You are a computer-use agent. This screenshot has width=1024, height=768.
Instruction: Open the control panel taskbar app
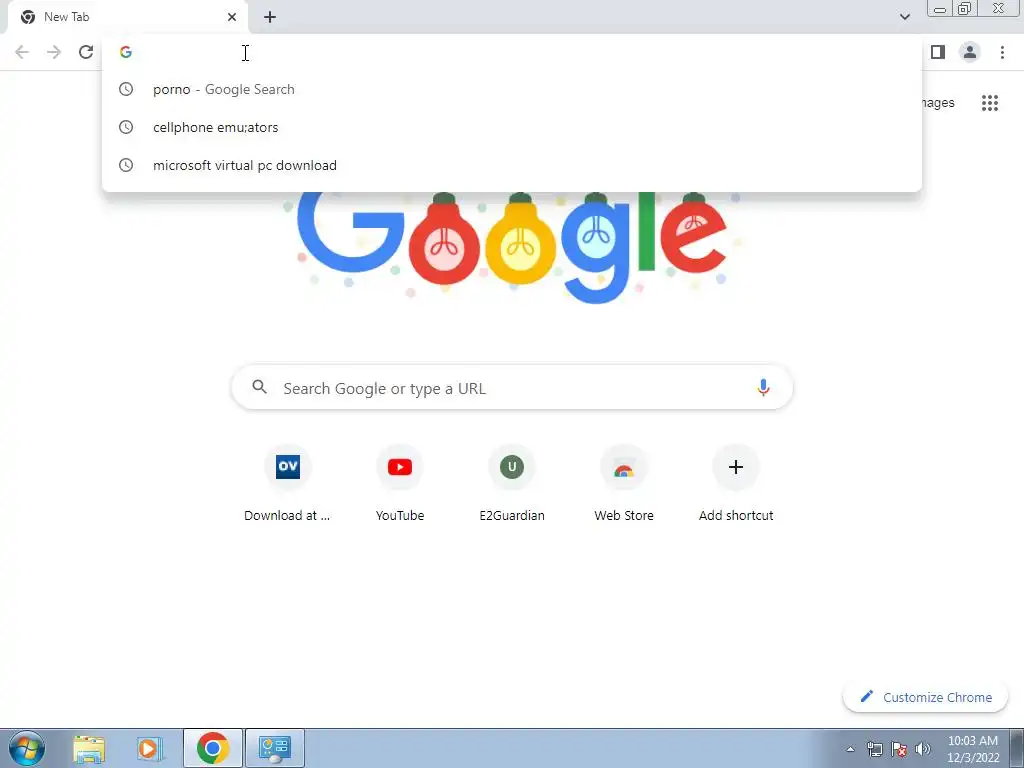point(274,748)
